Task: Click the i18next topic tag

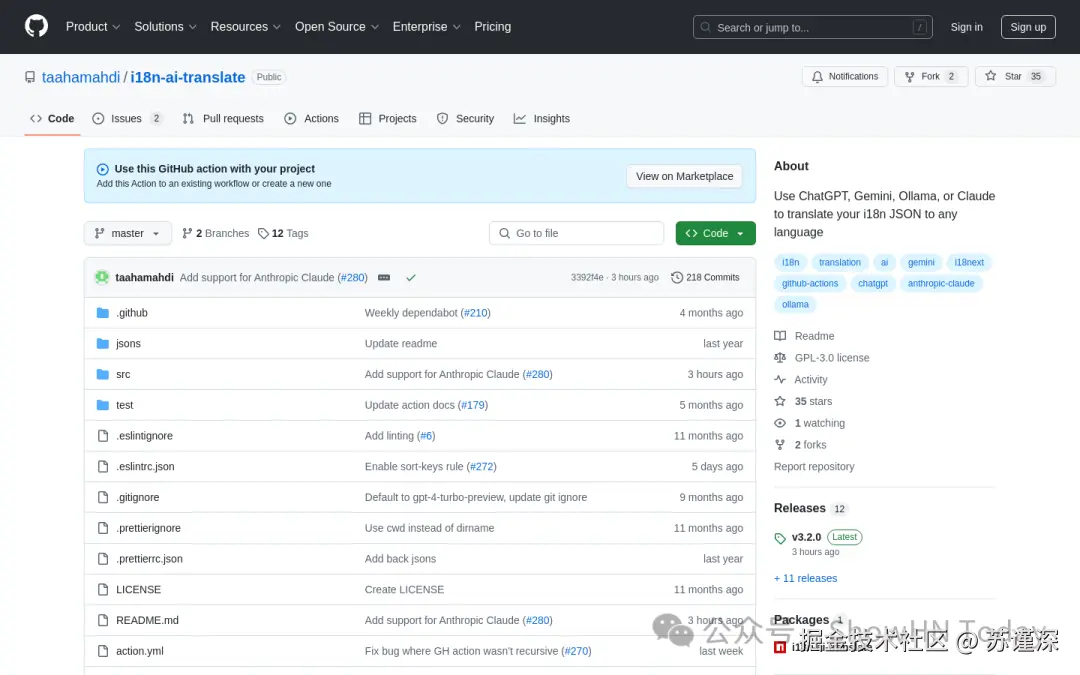Action: coord(968,262)
